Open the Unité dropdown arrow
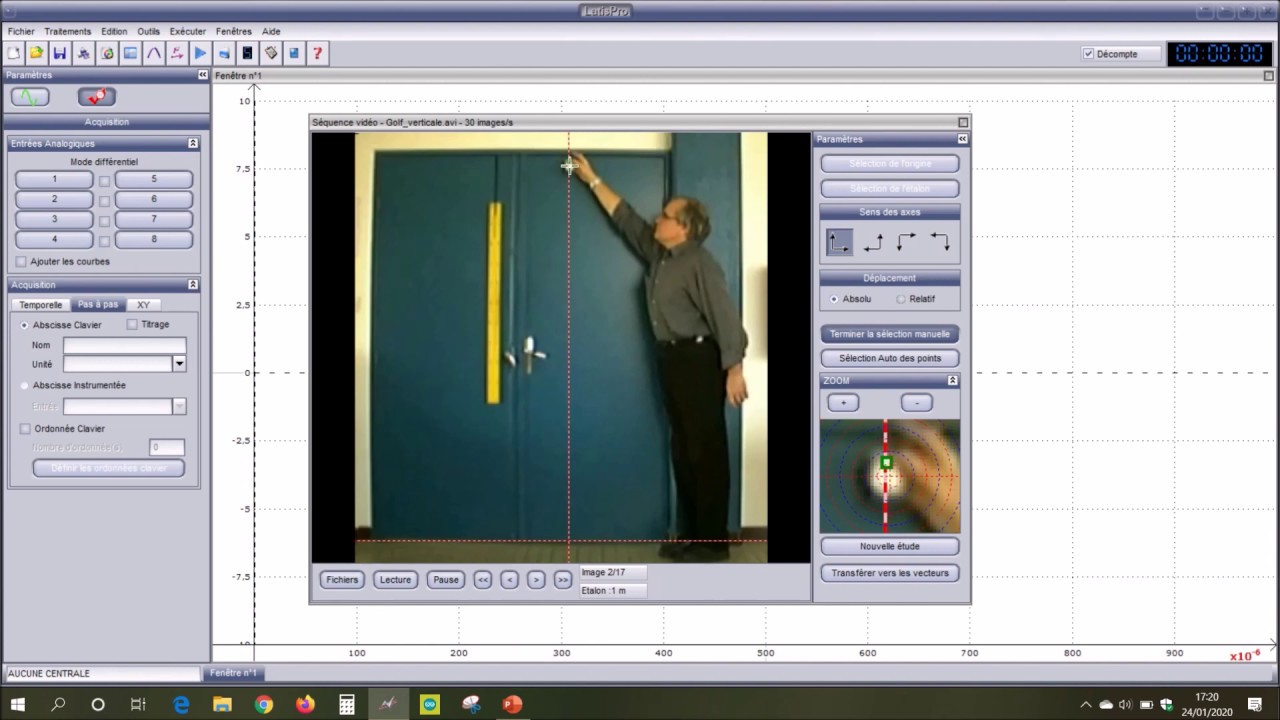 180,364
